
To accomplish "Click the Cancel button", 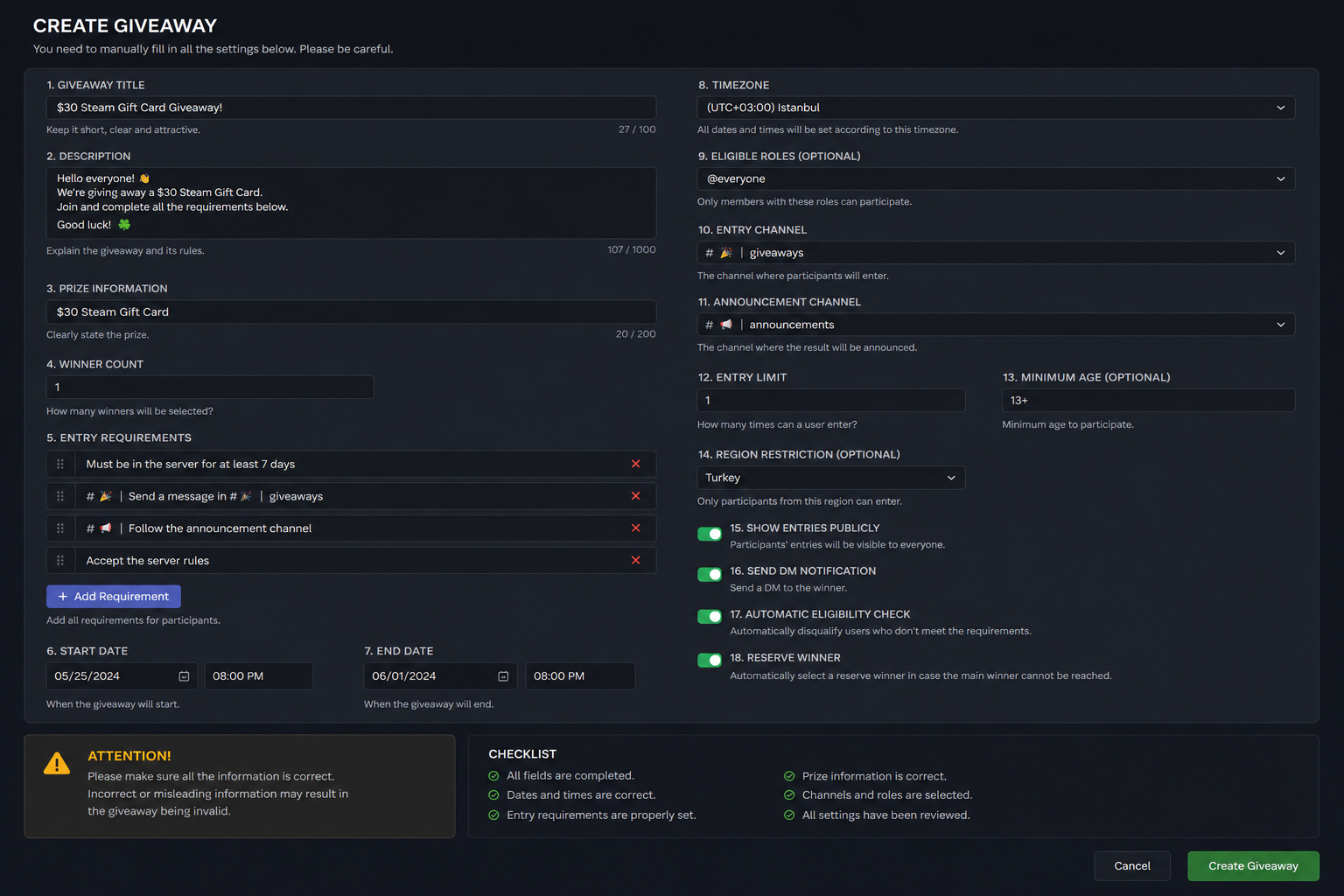I will (1132, 866).
